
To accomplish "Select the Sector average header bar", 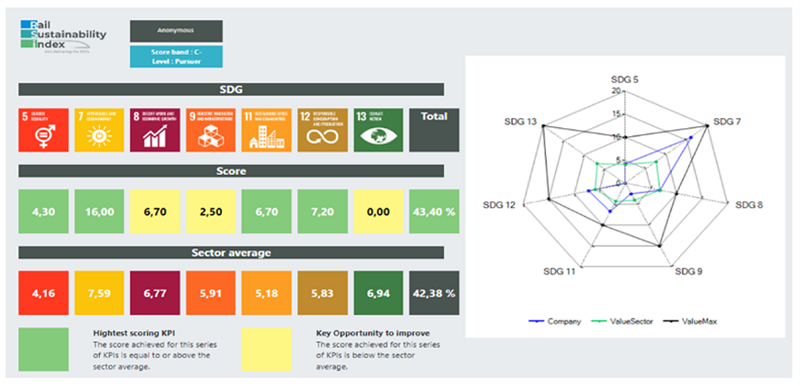I will point(231,252).
